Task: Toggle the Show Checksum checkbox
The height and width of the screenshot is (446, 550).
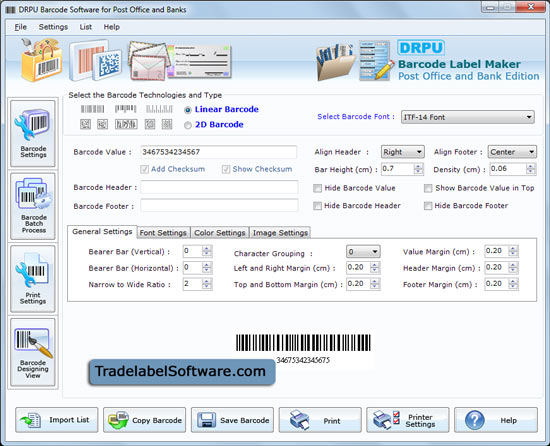Action: pos(226,170)
